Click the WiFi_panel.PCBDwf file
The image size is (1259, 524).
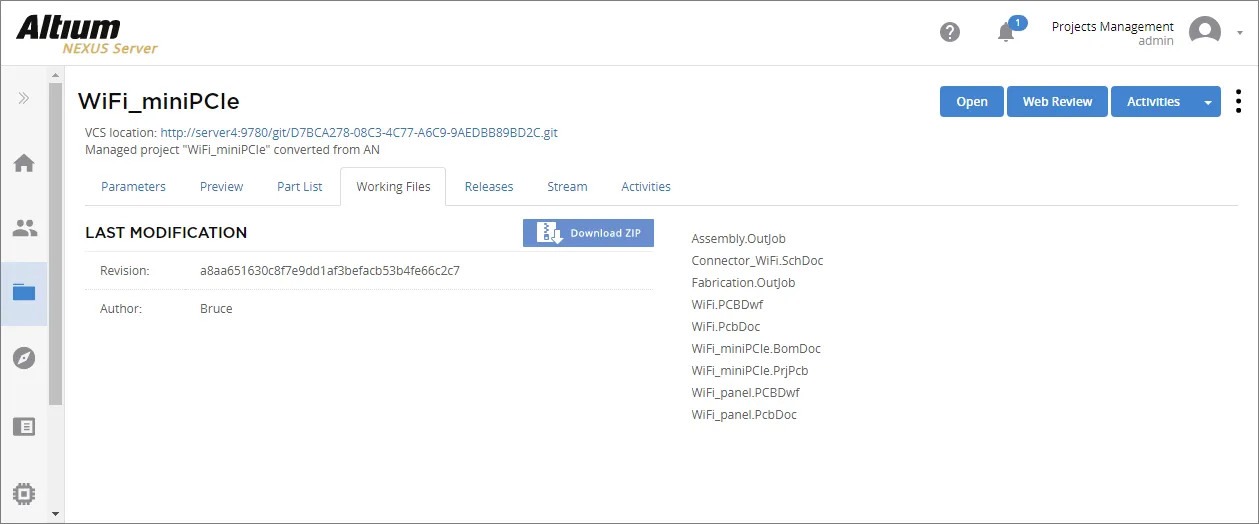pyautogui.click(x=745, y=393)
